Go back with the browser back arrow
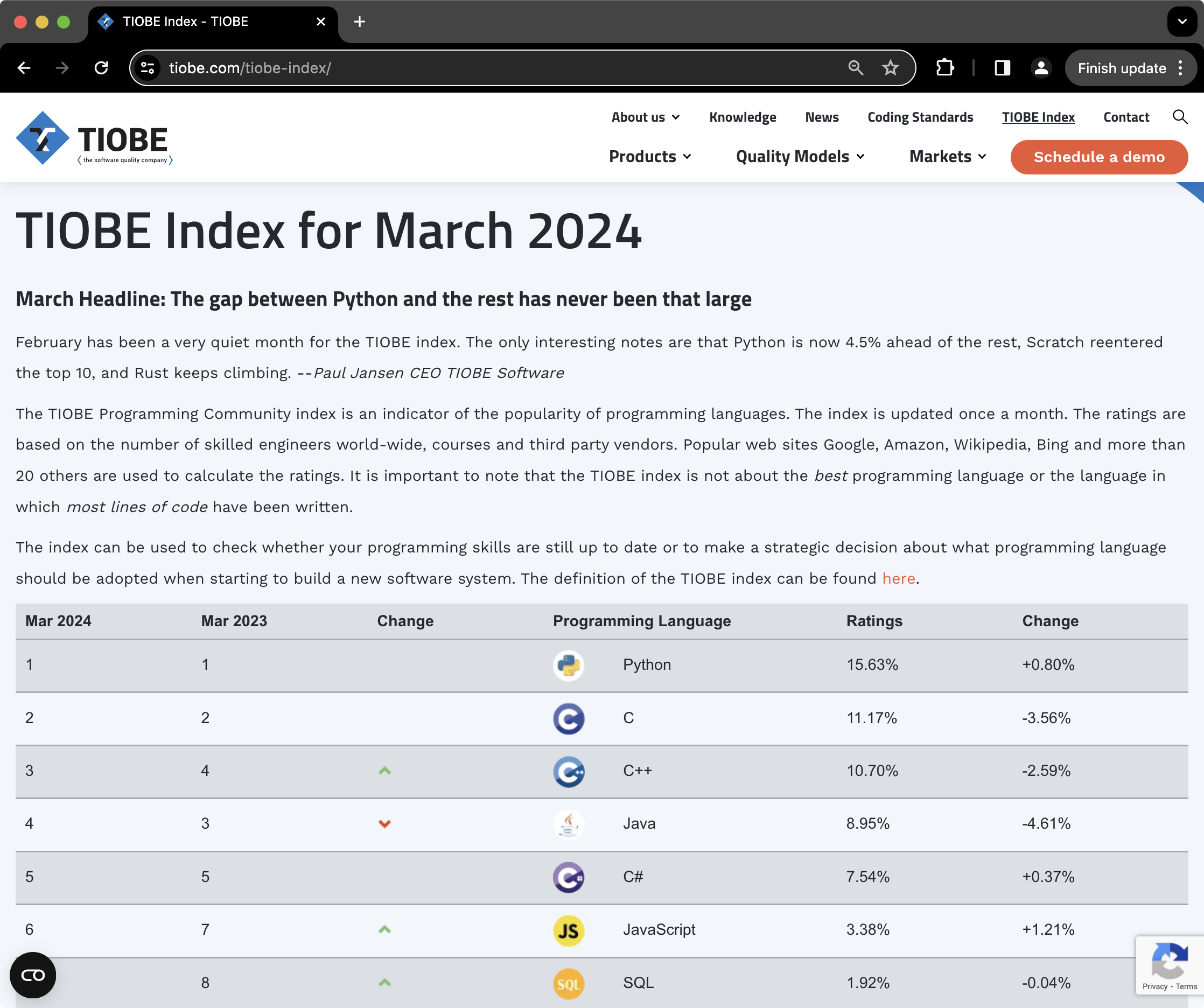The width and height of the screenshot is (1204, 1008). tap(24, 68)
